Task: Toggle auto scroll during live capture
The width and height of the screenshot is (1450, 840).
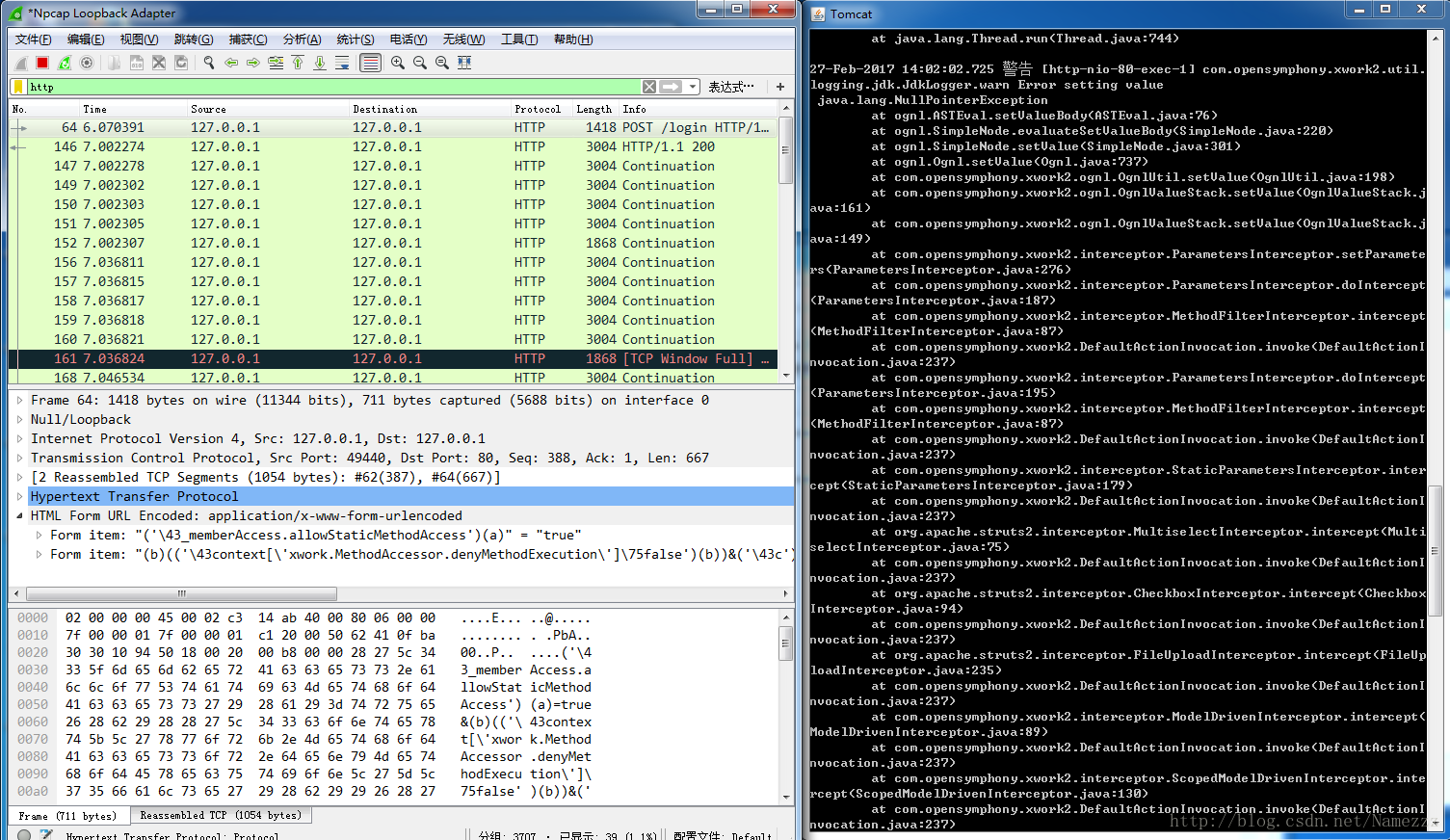Action: click(x=342, y=63)
